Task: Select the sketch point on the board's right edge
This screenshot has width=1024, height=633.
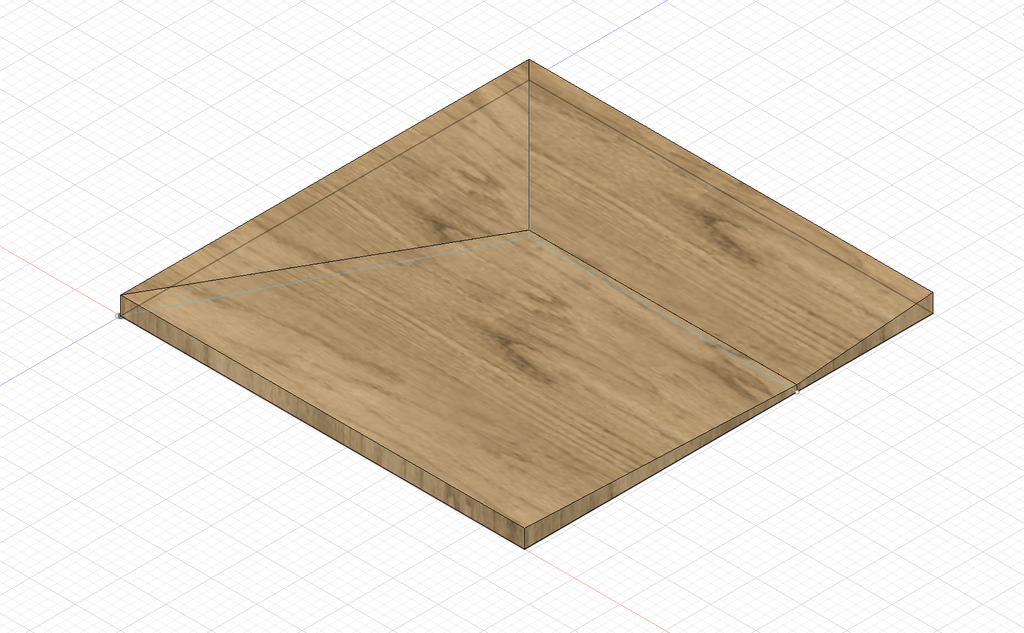Action: pyautogui.click(x=797, y=391)
